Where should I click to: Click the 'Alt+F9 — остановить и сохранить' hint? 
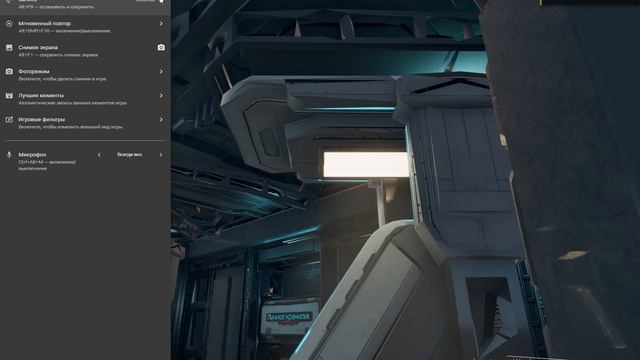56,7
